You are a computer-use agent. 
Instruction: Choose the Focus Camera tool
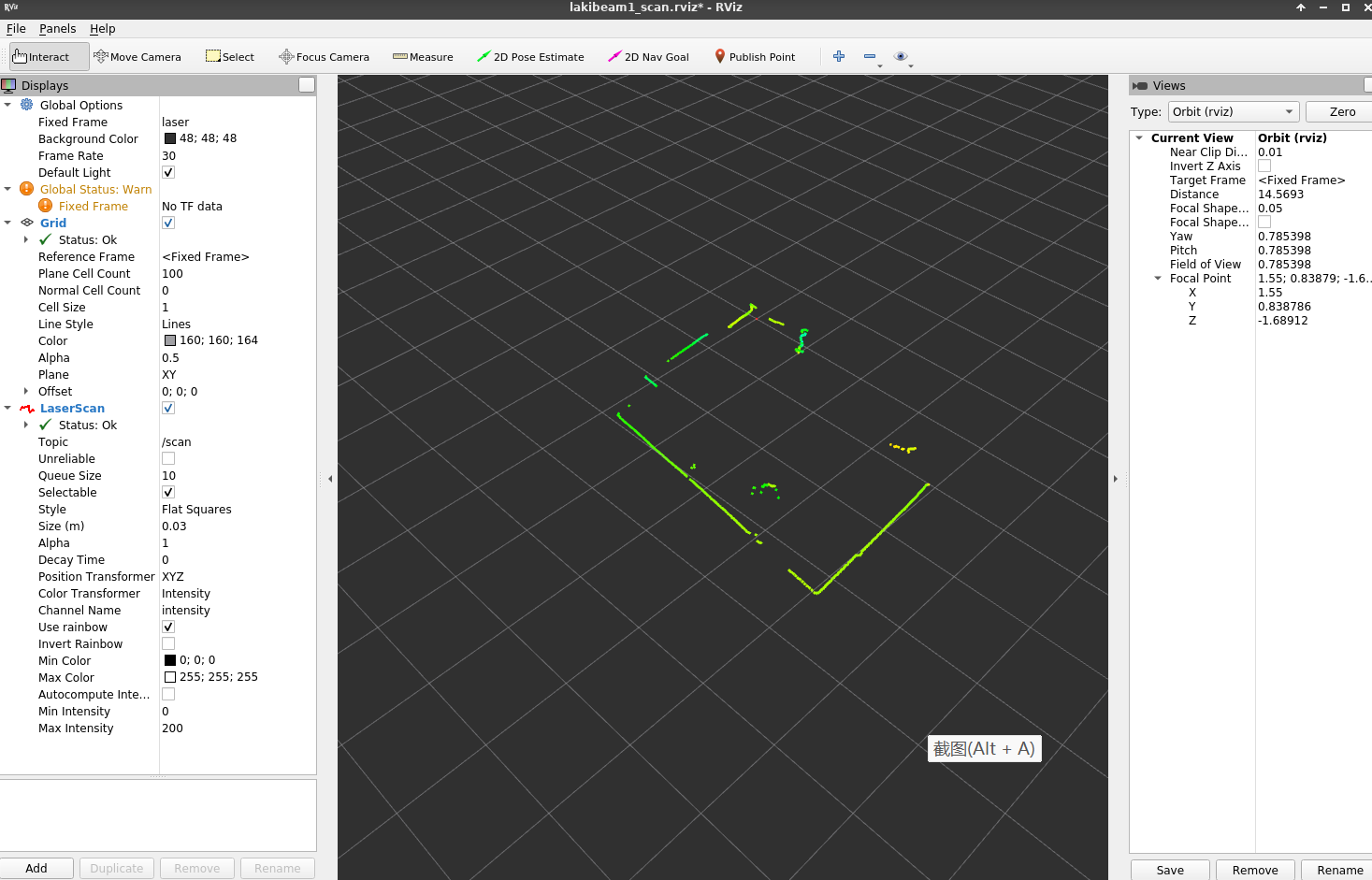324,57
